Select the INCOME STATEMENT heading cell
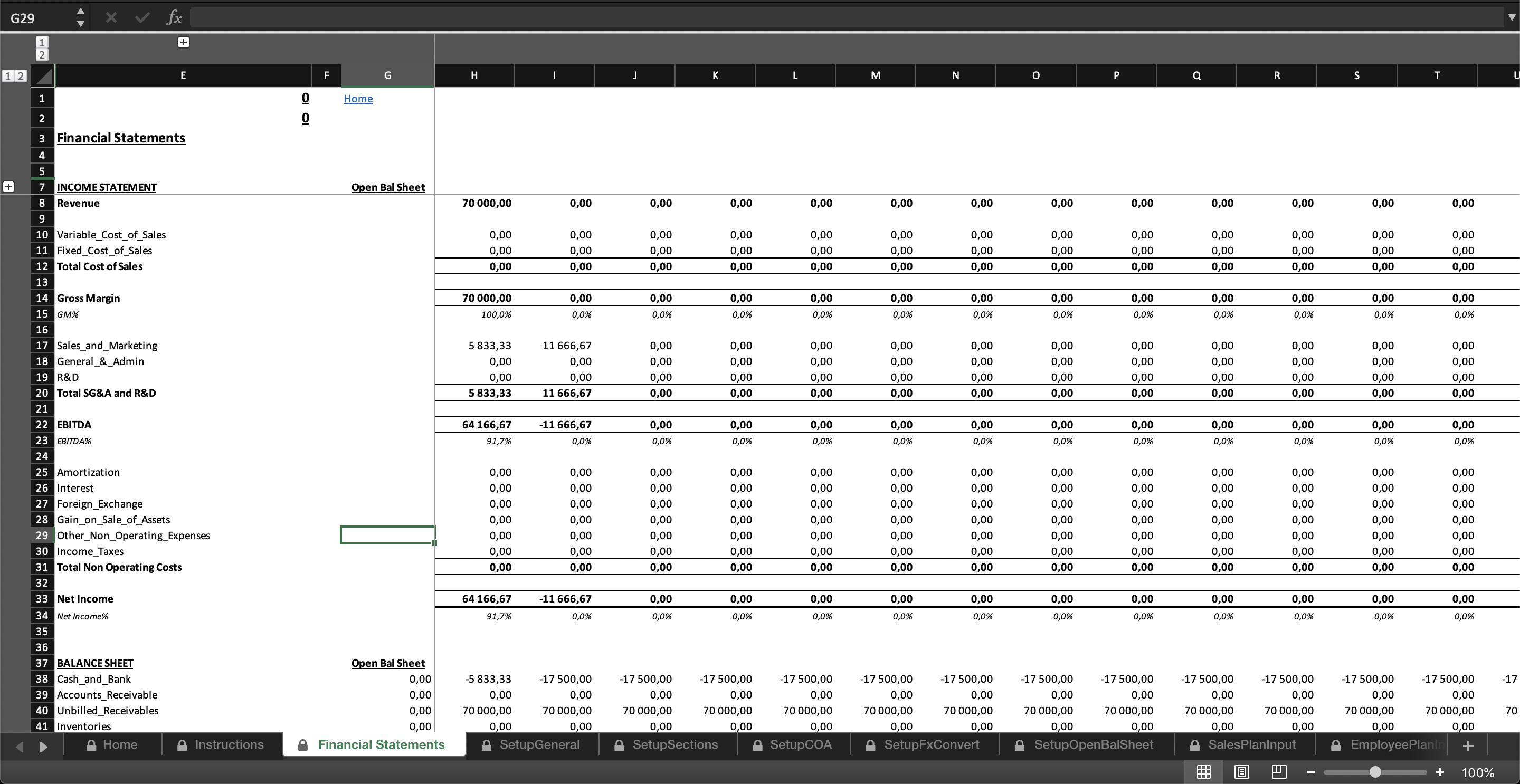 (106, 187)
